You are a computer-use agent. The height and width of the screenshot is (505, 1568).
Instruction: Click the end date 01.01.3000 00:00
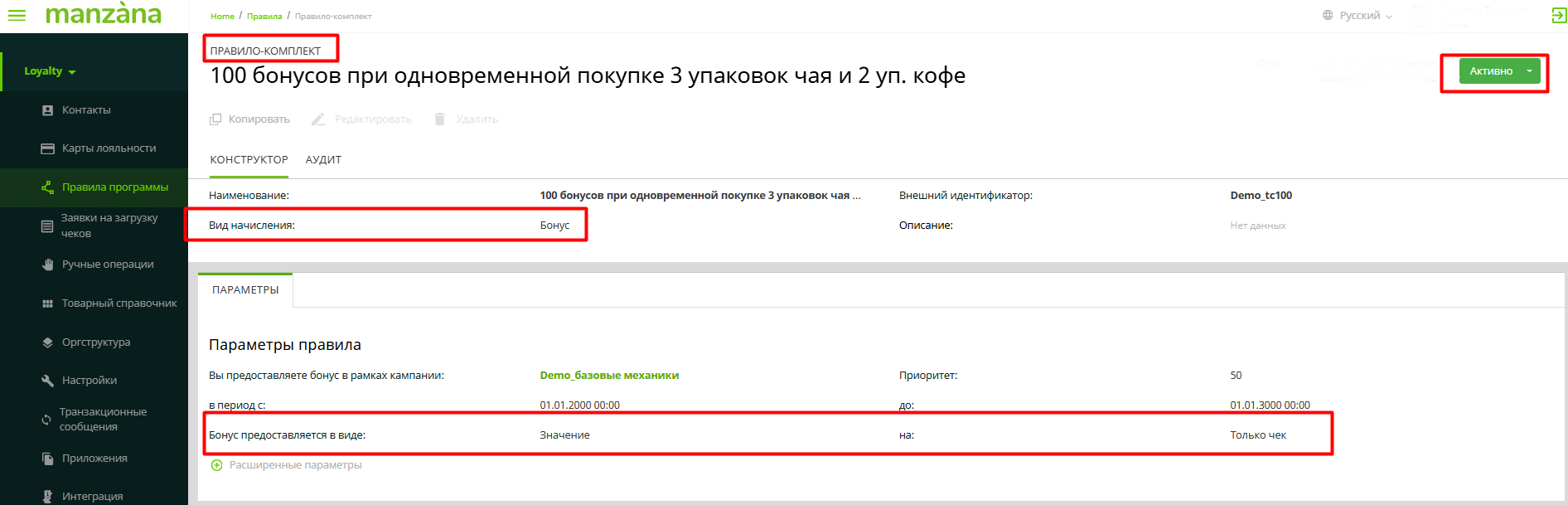1270,405
